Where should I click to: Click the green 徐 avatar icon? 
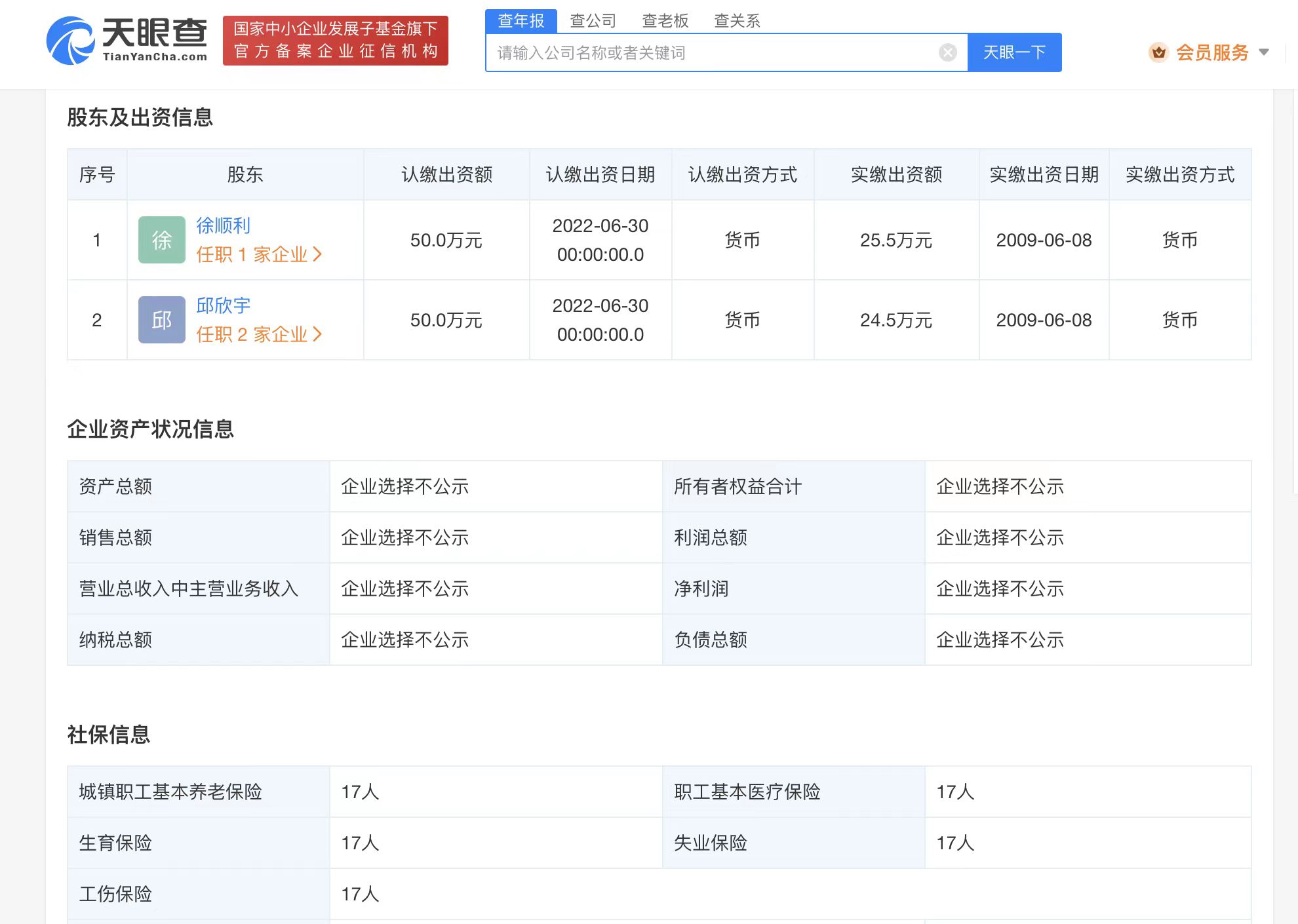pyautogui.click(x=162, y=240)
